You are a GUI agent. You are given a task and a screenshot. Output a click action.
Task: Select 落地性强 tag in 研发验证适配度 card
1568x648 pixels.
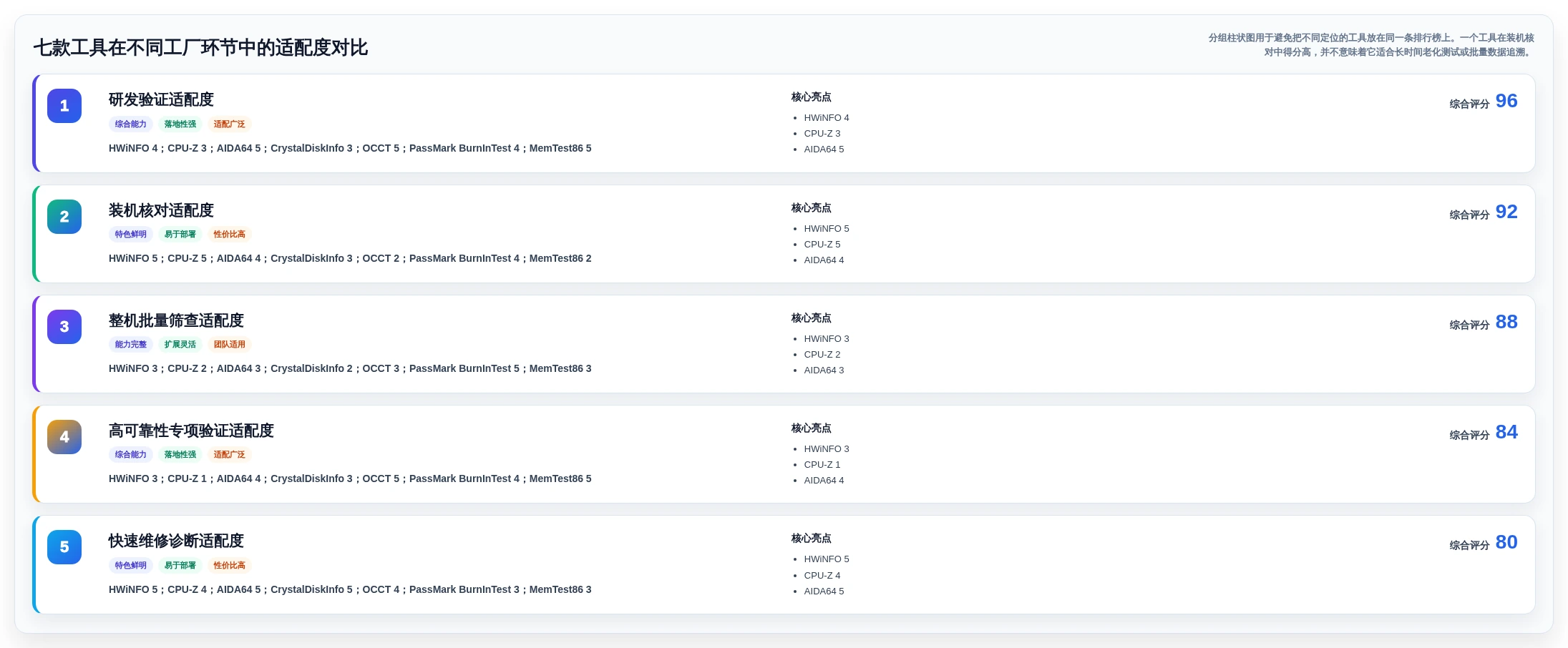(x=180, y=124)
